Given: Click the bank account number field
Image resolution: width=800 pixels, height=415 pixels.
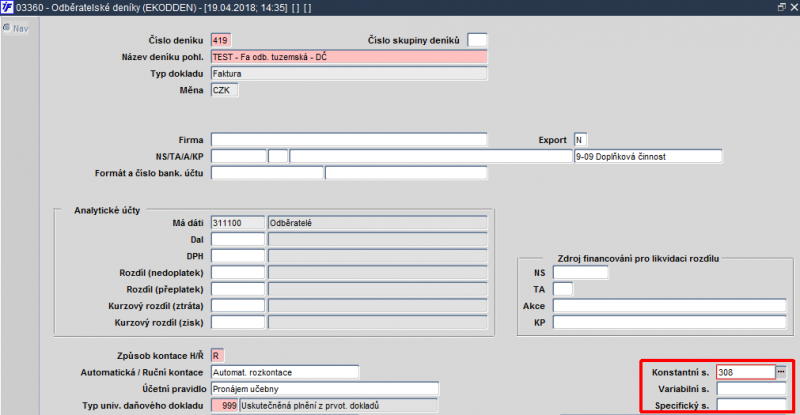Looking at the screenshot, I should (x=406, y=173).
